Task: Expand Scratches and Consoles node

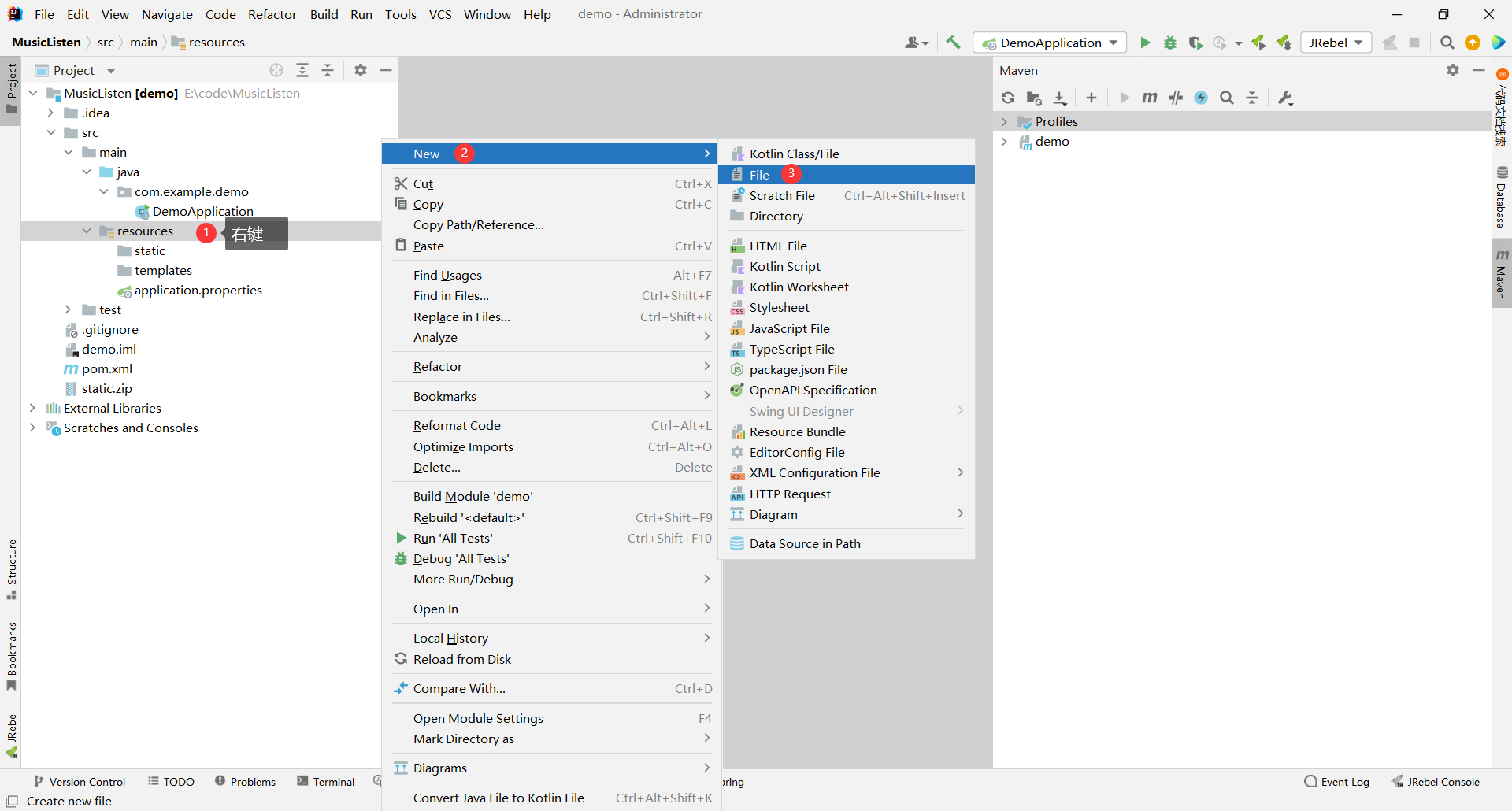Action: (x=32, y=428)
